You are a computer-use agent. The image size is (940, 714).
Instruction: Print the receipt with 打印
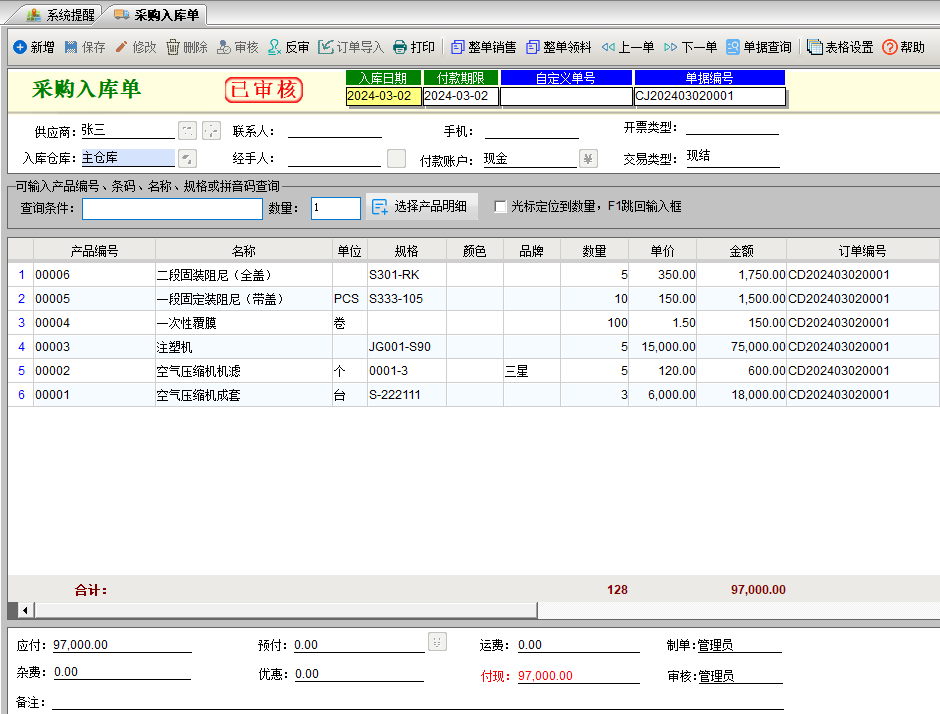point(413,47)
